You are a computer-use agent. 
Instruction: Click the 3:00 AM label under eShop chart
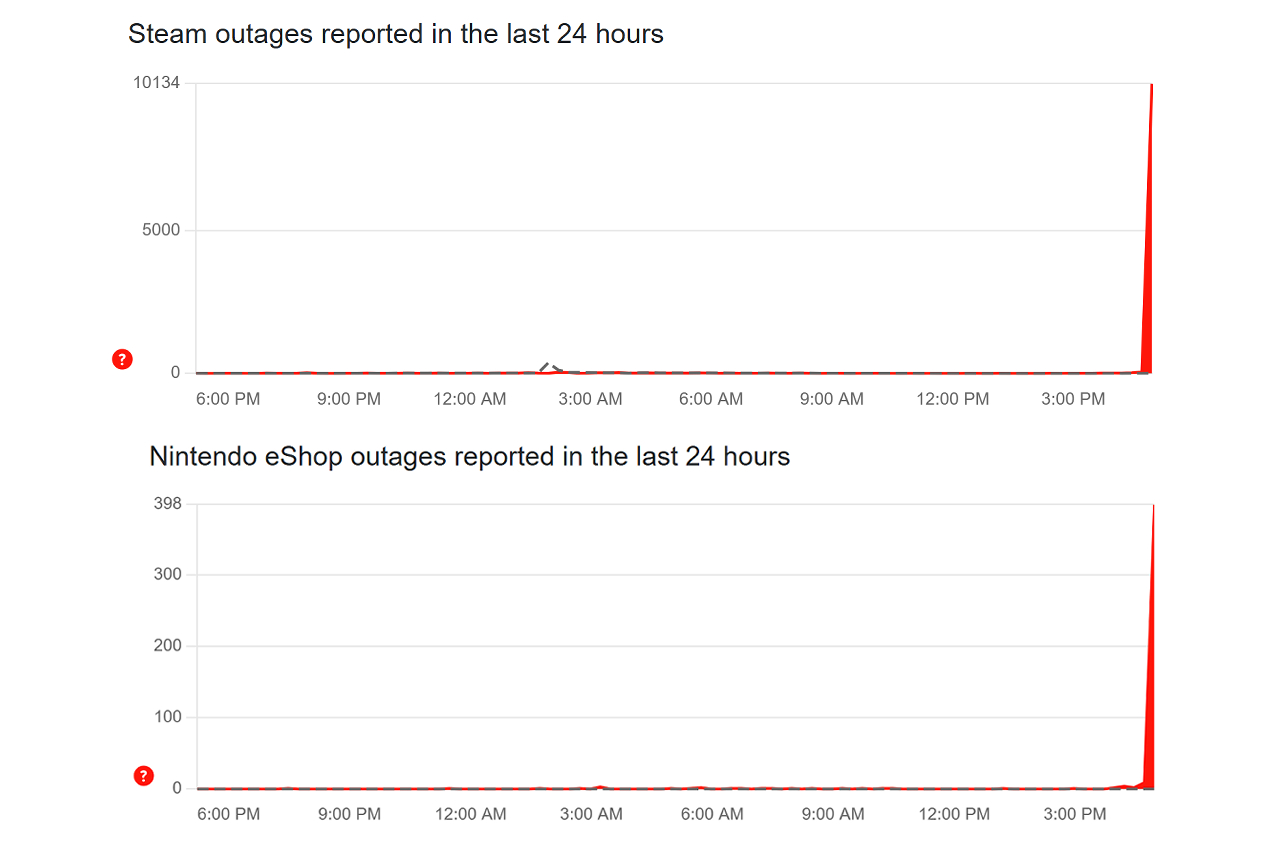(x=591, y=814)
